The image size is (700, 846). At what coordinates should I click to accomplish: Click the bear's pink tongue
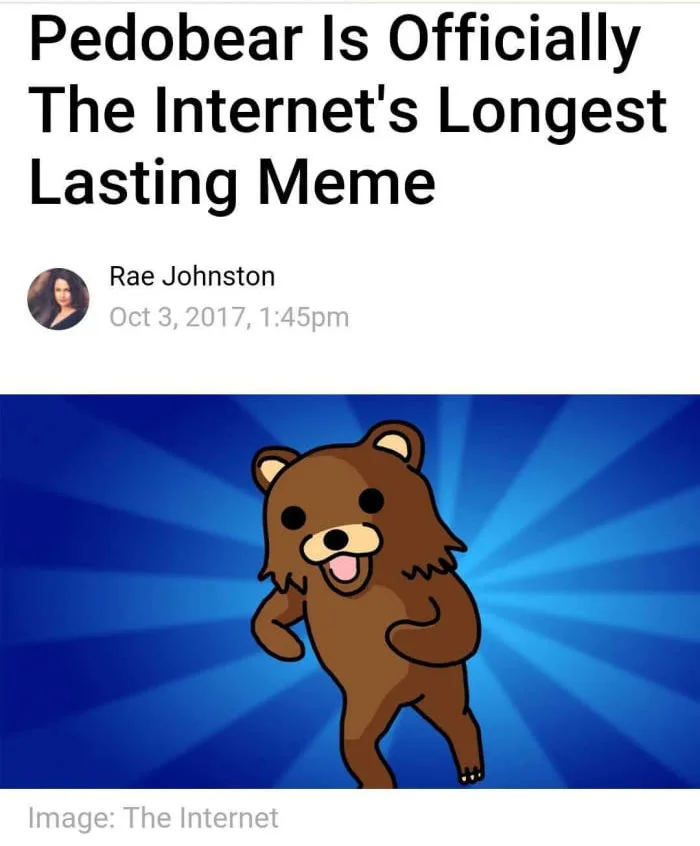343,569
